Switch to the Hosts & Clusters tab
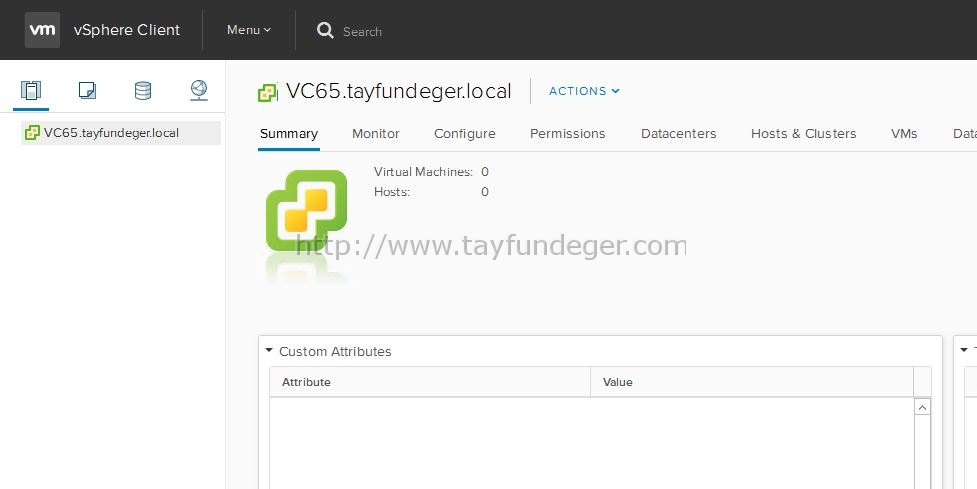This screenshot has width=977, height=489. (x=803, y=134)
